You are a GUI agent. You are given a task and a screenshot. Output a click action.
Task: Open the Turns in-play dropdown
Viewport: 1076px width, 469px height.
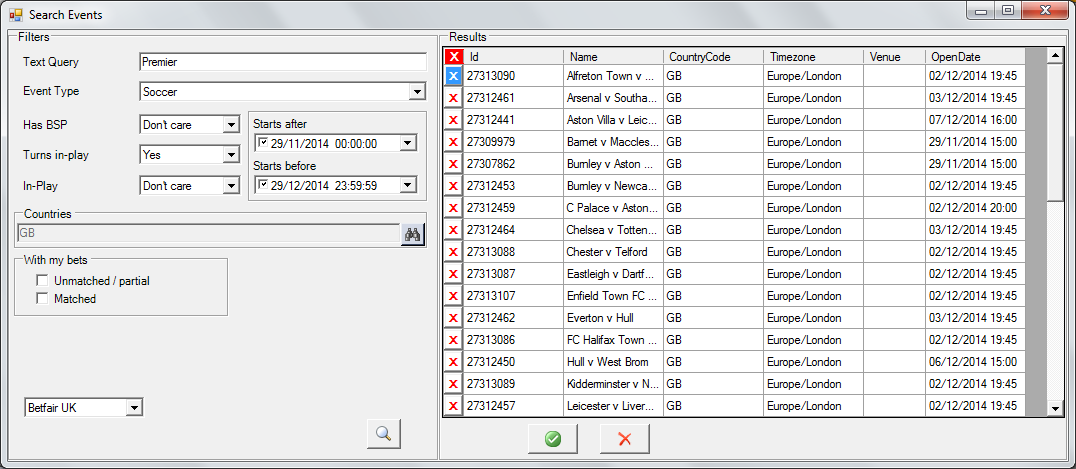point(231,155)
